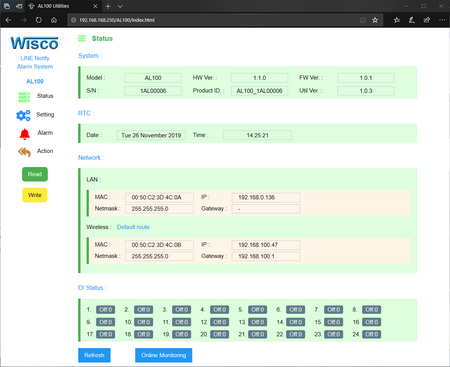The width and height of the screenshot is (450, 367).
Task: Open Online Monitoring
Action: [164, 355]
